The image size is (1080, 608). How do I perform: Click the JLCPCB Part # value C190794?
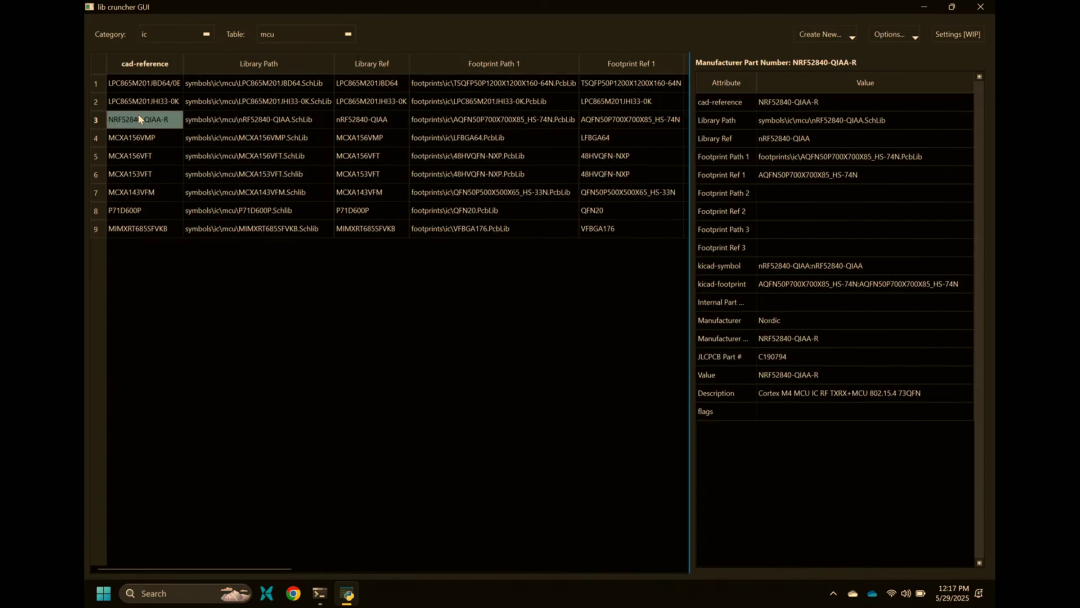[x=865, y=357]
